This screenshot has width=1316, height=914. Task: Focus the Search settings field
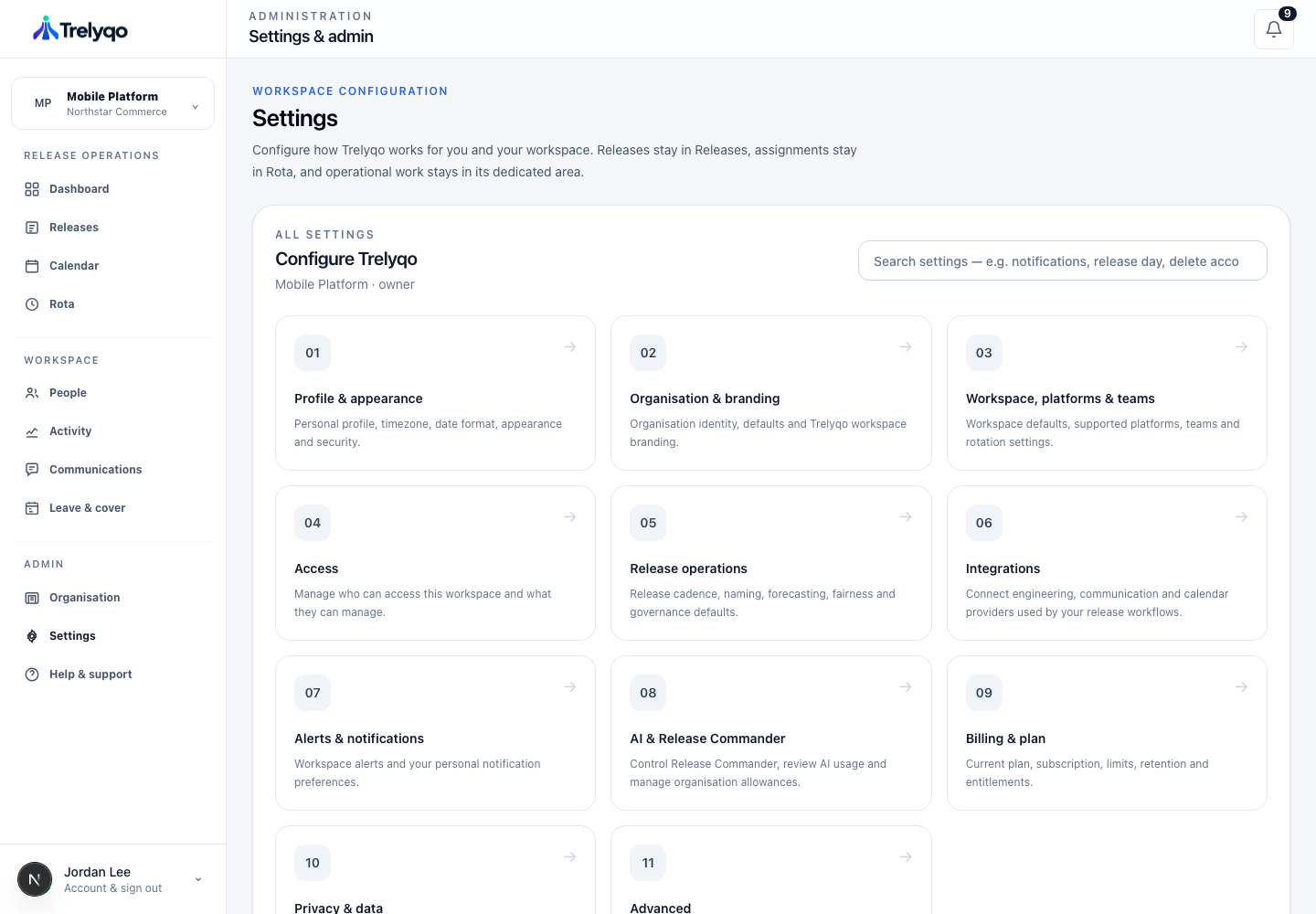tap(1063, 260)
